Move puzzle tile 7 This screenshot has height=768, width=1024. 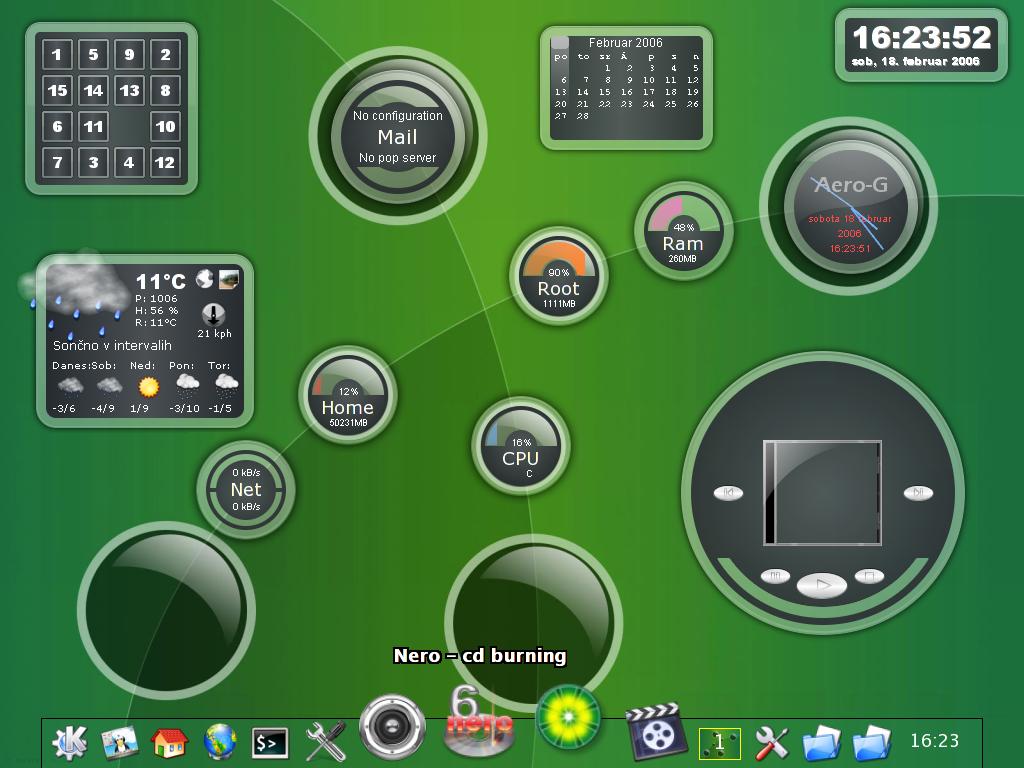click(57, 162)
